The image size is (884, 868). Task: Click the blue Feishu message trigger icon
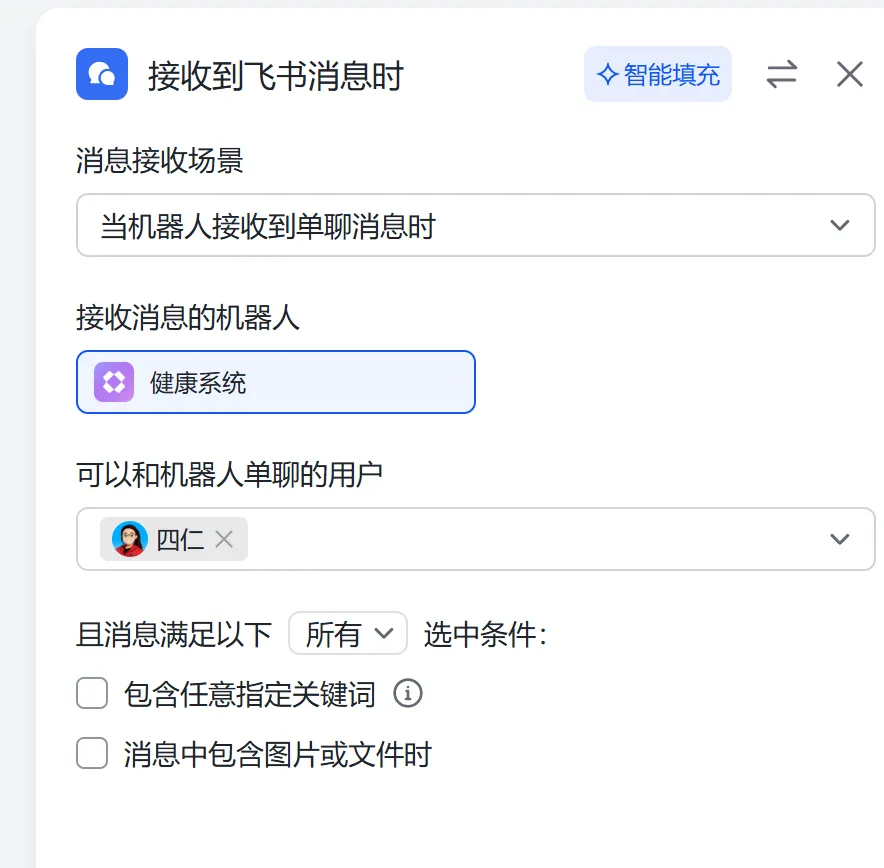(102, 74)
